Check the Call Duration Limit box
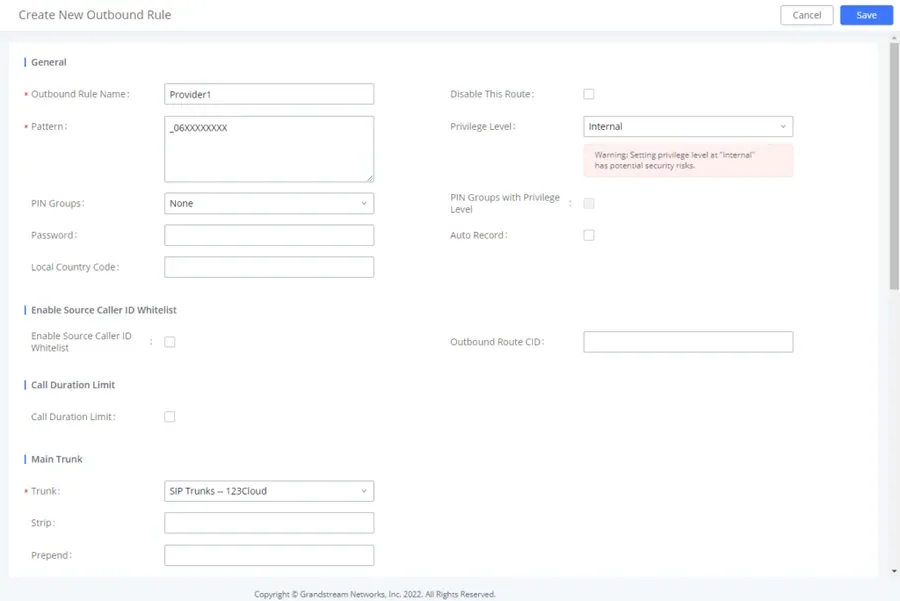 click(170, 417)
